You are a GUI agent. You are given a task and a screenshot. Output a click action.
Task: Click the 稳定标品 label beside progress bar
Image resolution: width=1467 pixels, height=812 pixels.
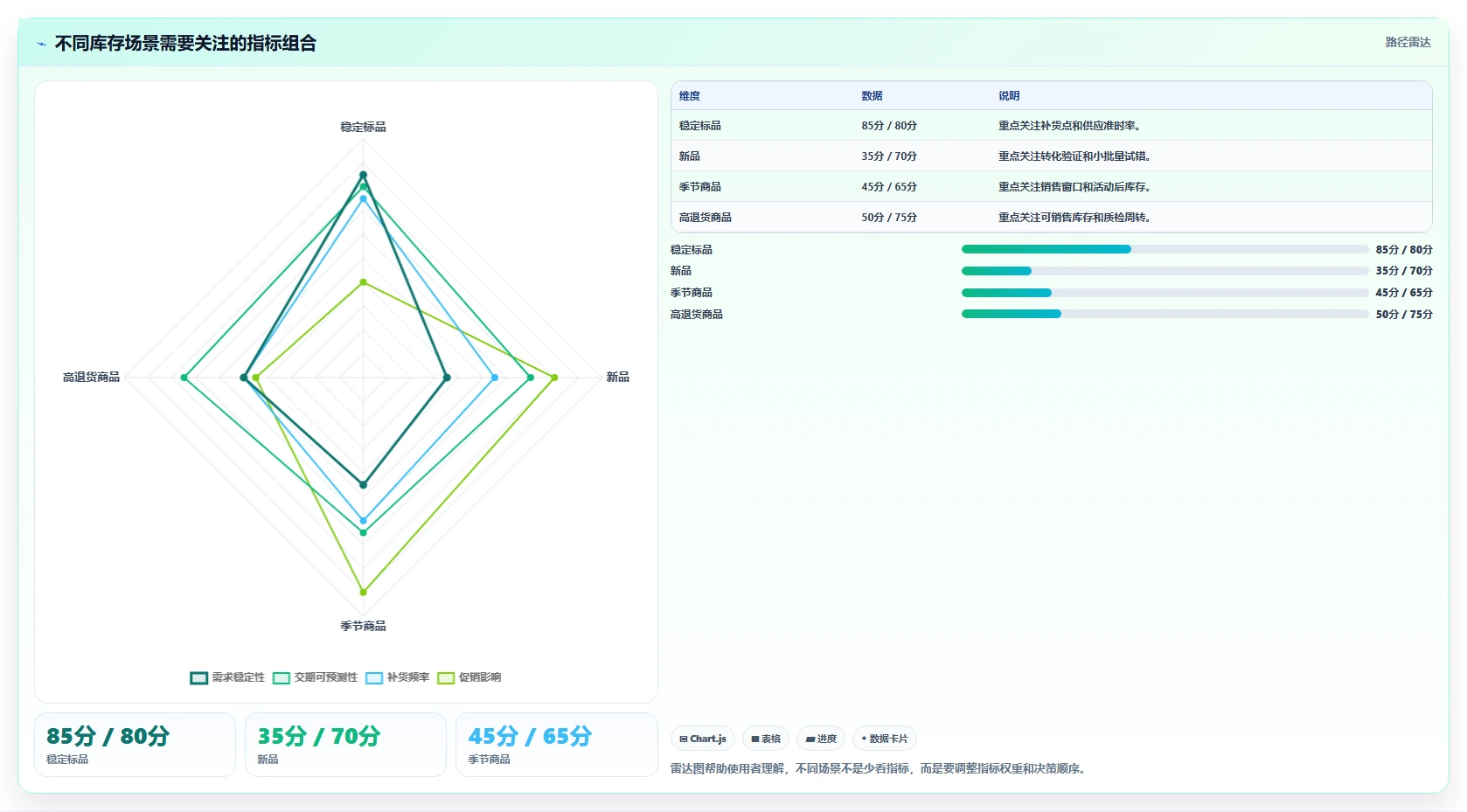692,250
